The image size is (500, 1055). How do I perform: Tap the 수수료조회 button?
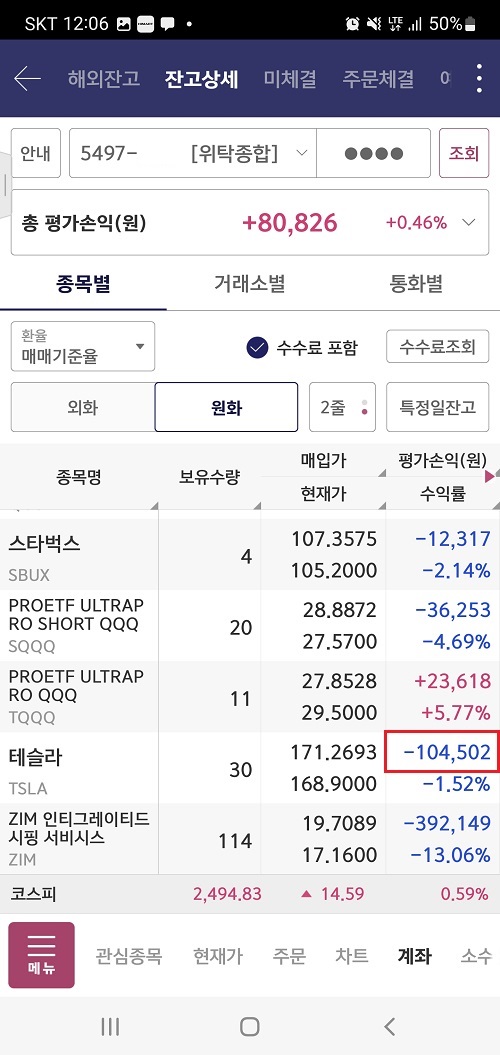[437, 347]
